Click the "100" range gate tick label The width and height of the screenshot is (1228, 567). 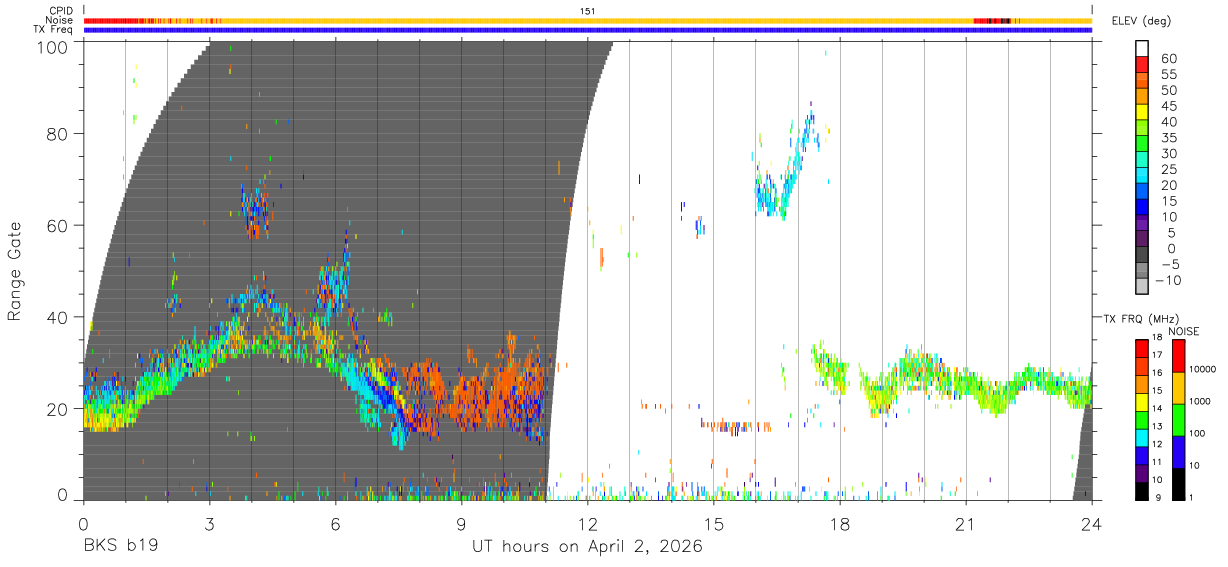pos(52,46)
